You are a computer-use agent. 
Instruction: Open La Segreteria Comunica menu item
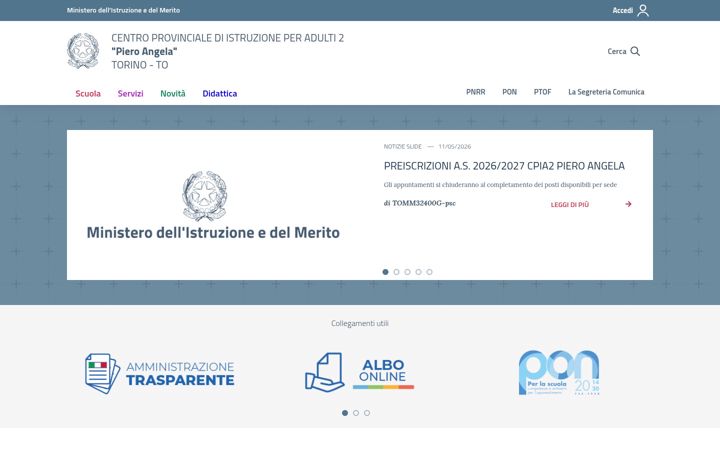point(606,92)
